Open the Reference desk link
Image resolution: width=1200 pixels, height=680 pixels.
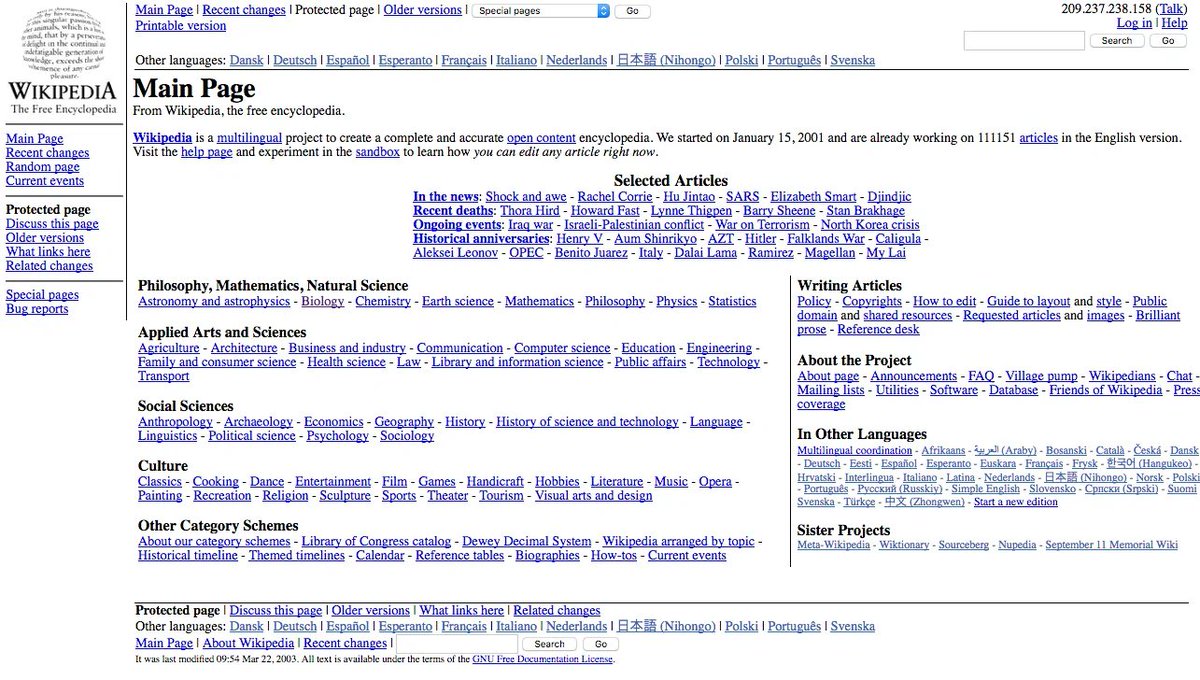[x=878, y=329]
